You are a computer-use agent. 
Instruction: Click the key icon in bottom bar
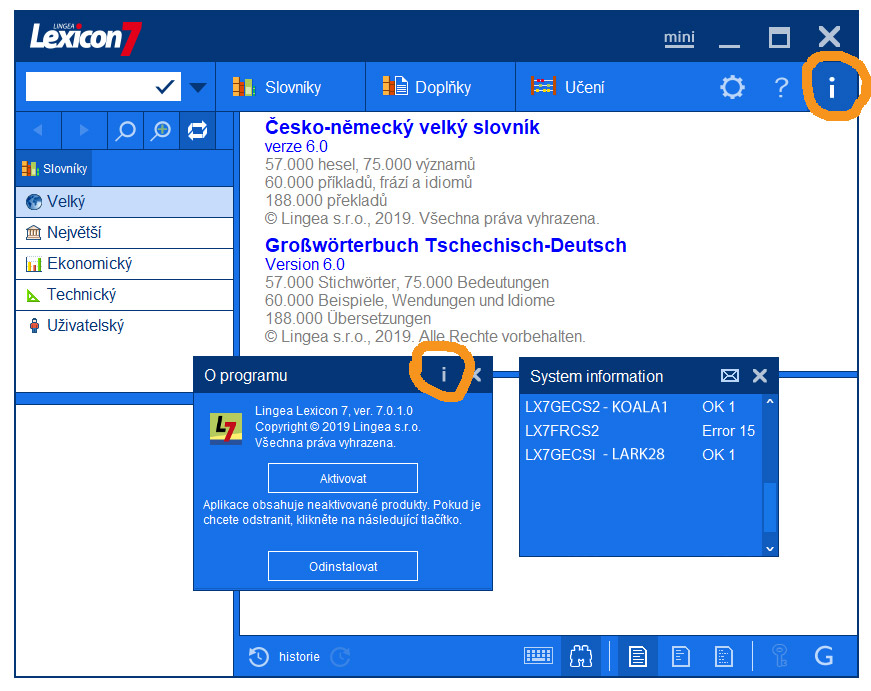click(780, 656)
